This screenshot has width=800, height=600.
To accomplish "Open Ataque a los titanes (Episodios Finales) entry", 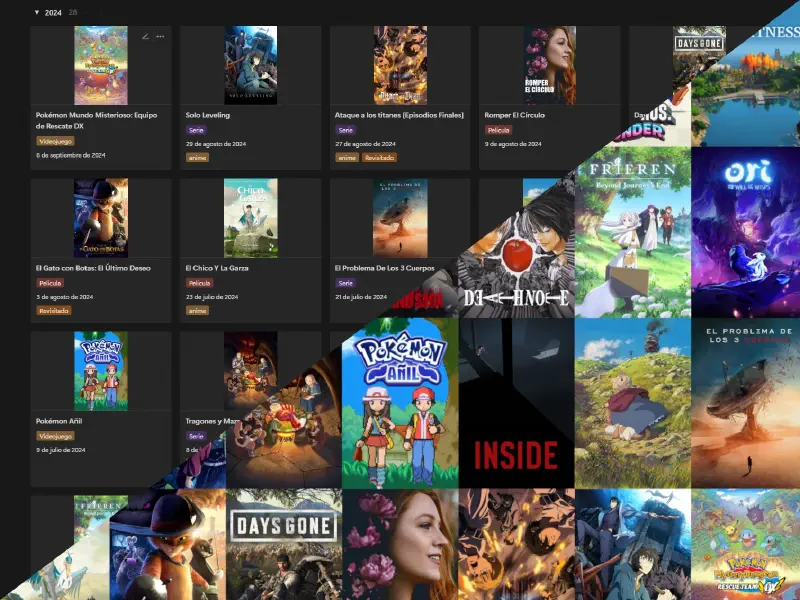I will 399,115.
